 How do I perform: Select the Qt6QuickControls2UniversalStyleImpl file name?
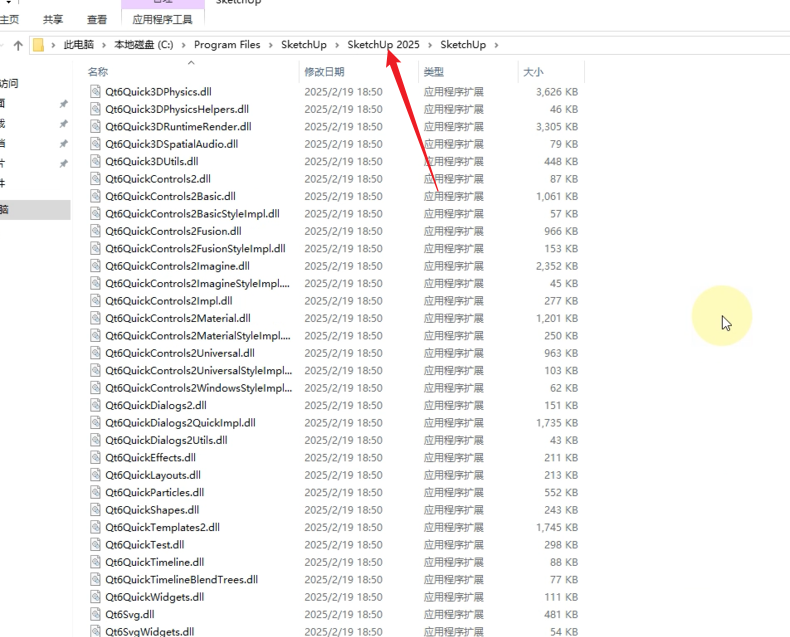pos(199,370)
